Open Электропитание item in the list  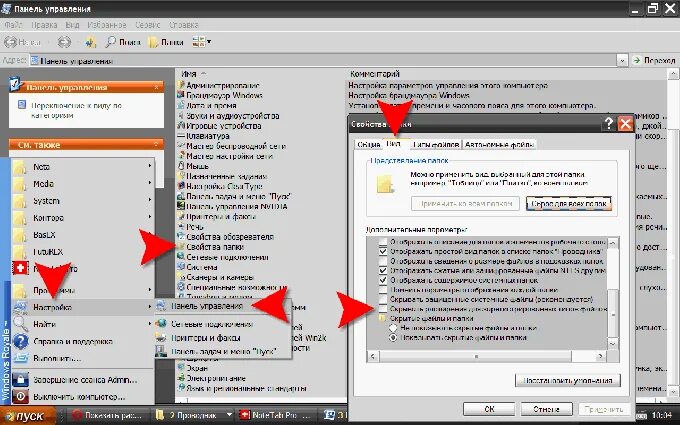coord(216,378)
